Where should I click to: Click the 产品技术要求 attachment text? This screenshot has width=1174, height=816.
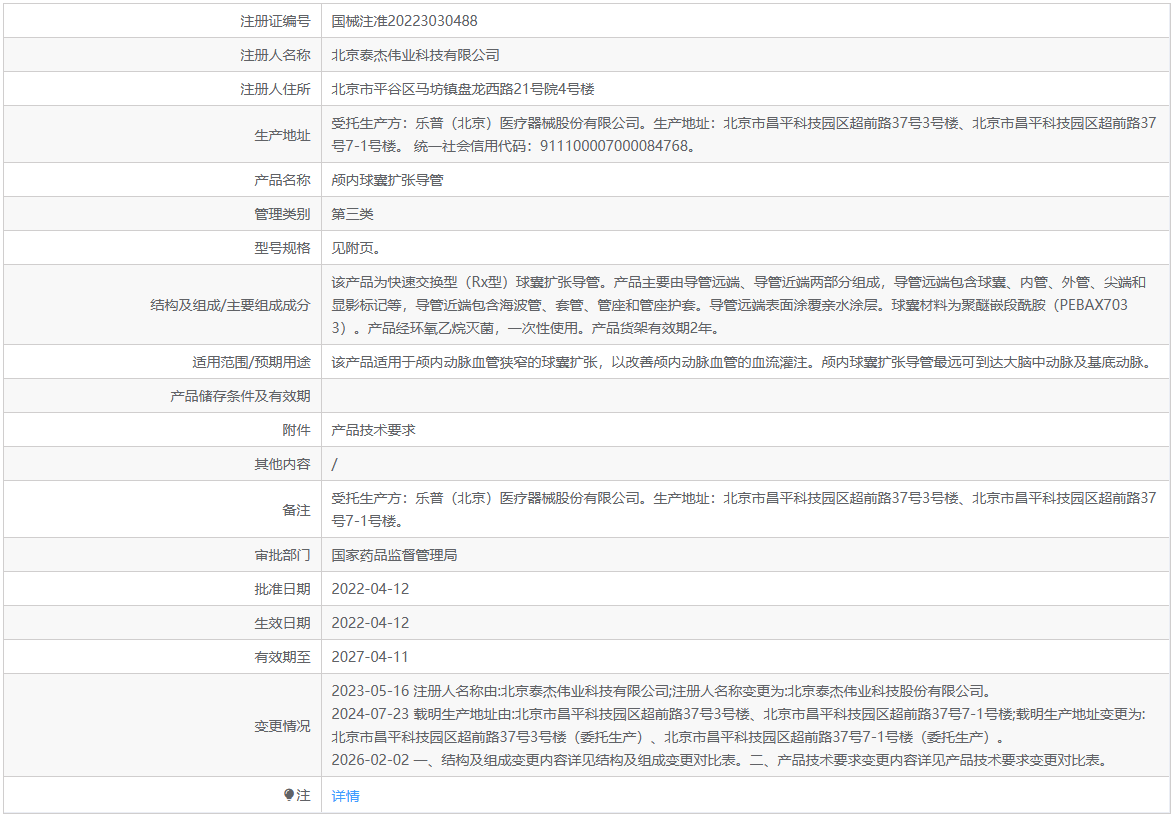[x=374, y=430]
